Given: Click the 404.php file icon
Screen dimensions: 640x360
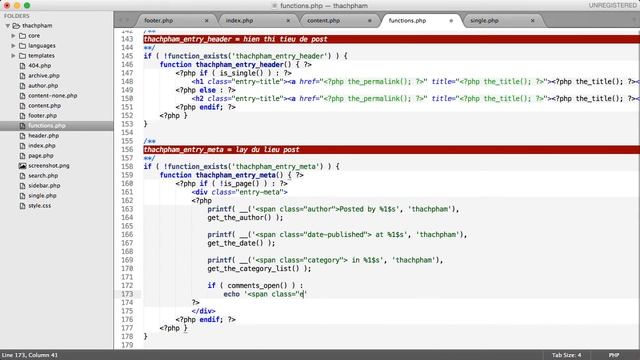Looking at the screenshot, I should (x=22, y=65).
